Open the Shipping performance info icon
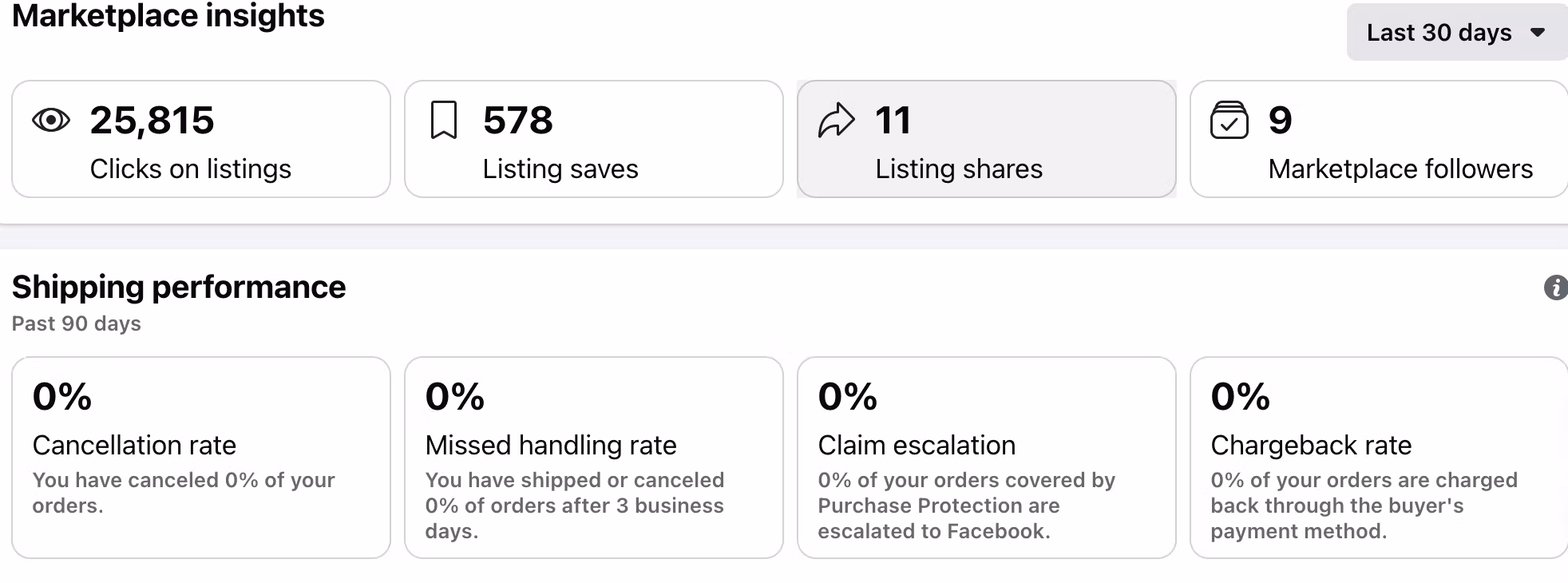The width and height of the screenshot is (1568, 583). (x=1555, y=288)
